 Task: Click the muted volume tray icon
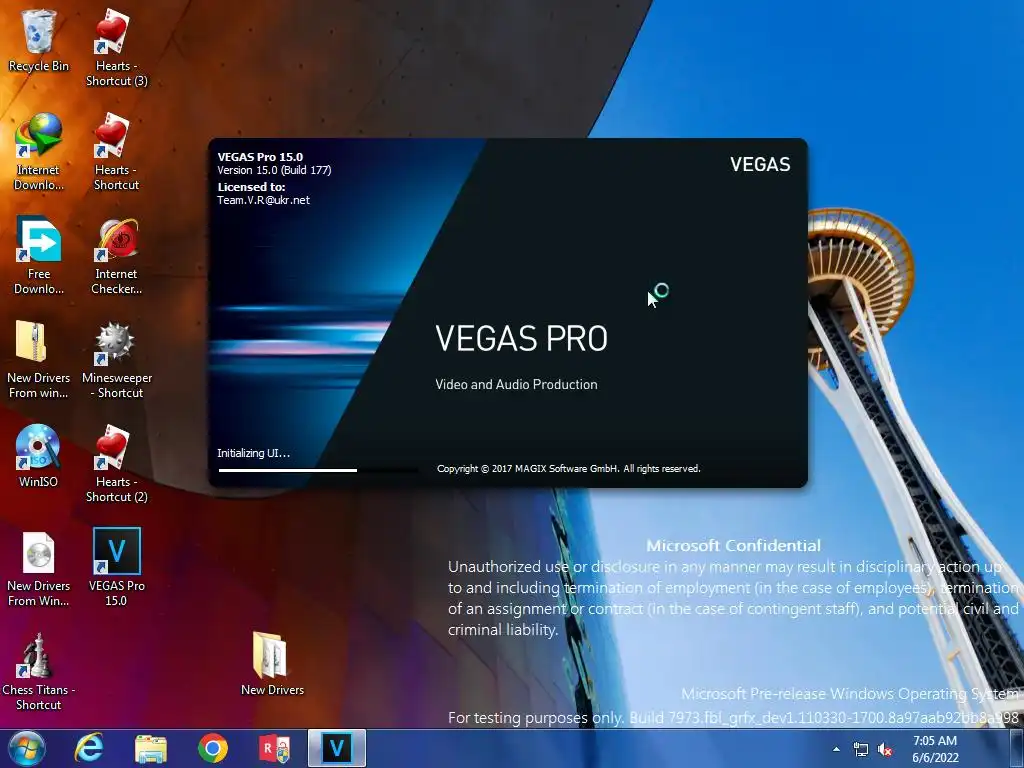point(885,749)
